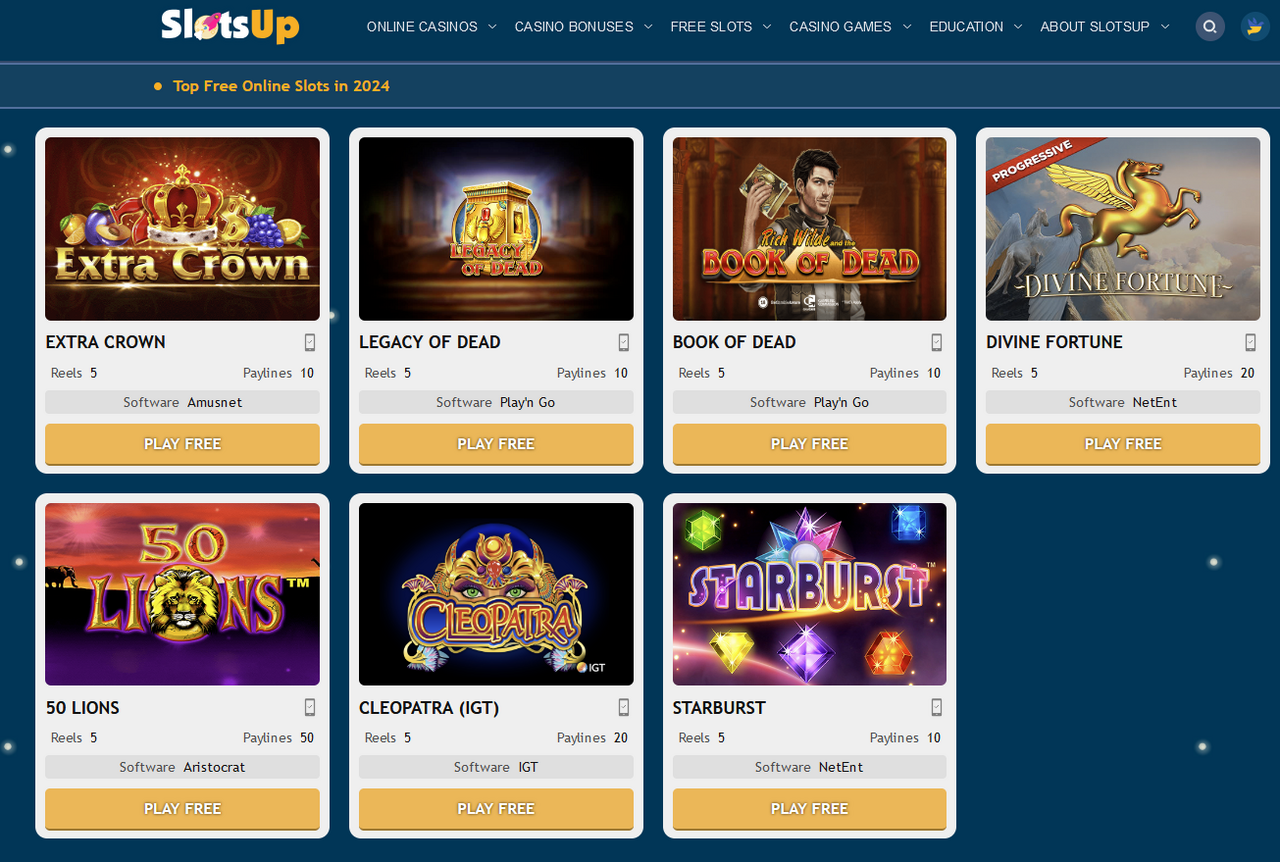
Task: Click mobile icon next to Extra Crown
Action: [310, 342]
